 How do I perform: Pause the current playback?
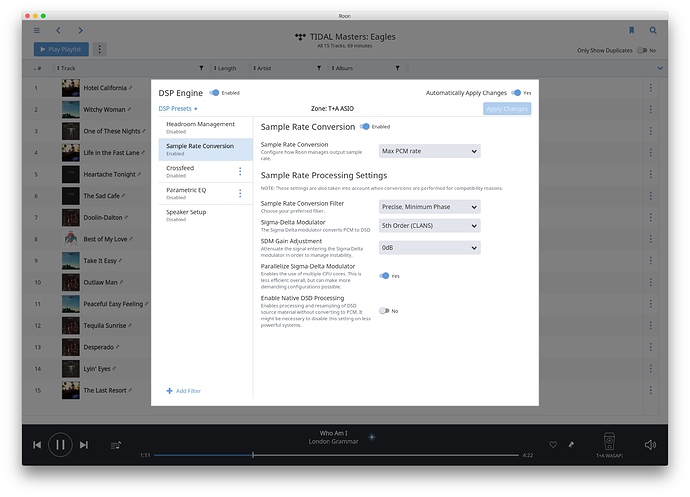[60, 445]
